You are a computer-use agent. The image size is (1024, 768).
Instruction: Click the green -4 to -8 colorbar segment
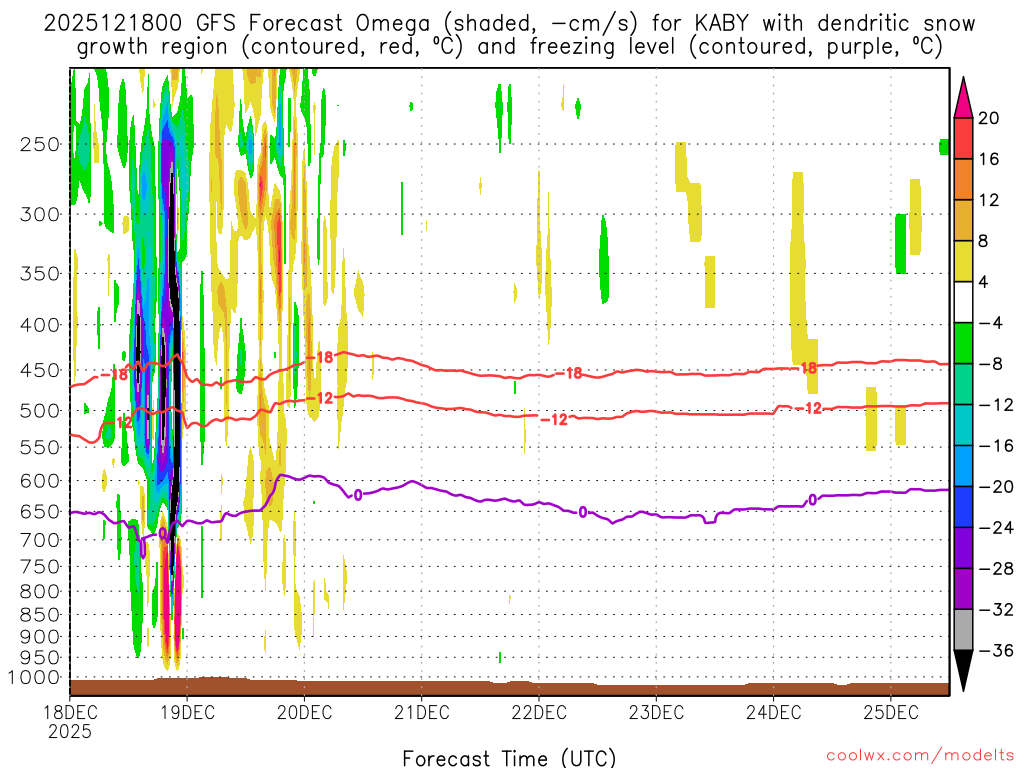tap(963, 343)
